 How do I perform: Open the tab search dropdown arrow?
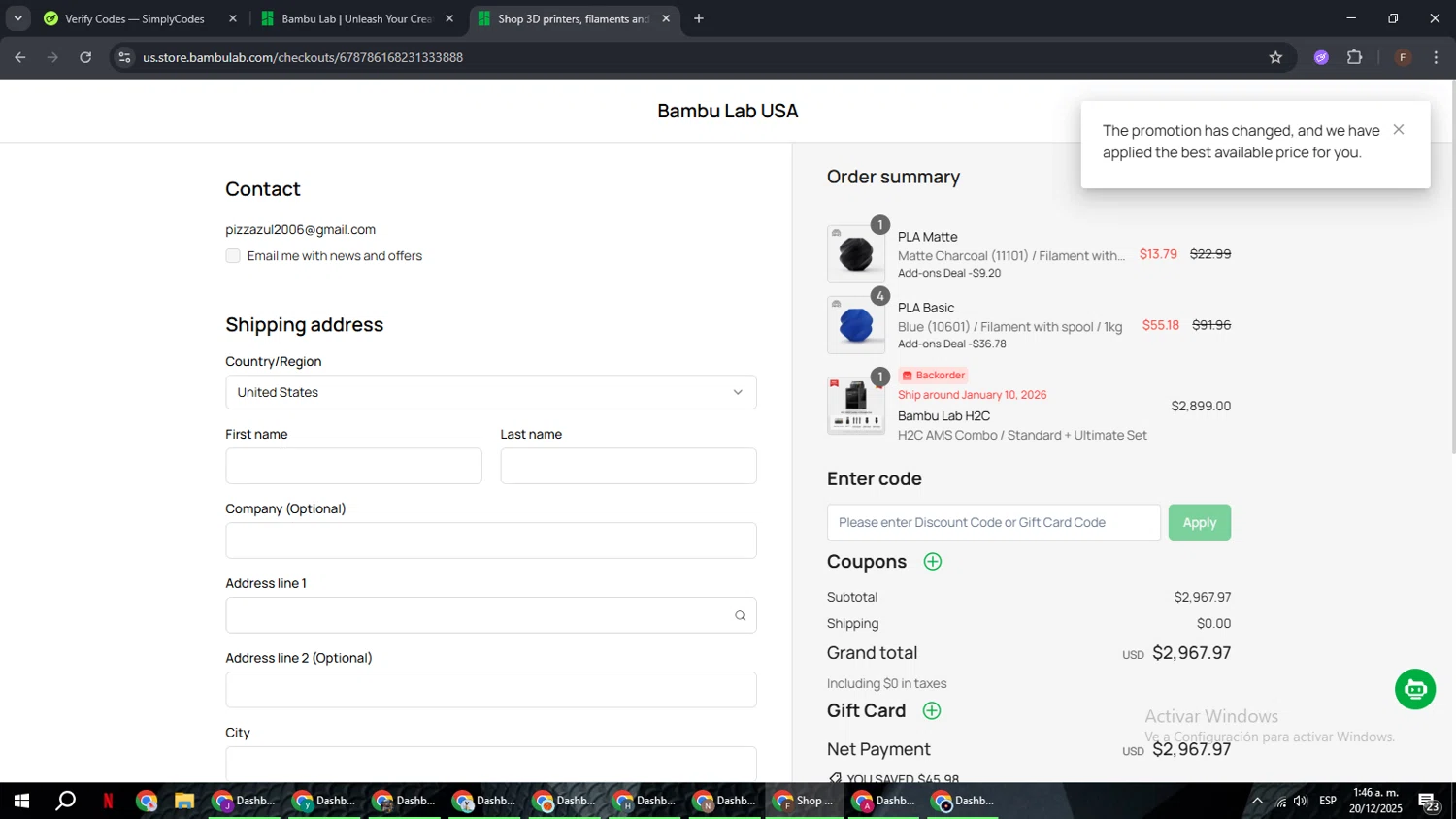coord(17,18)
